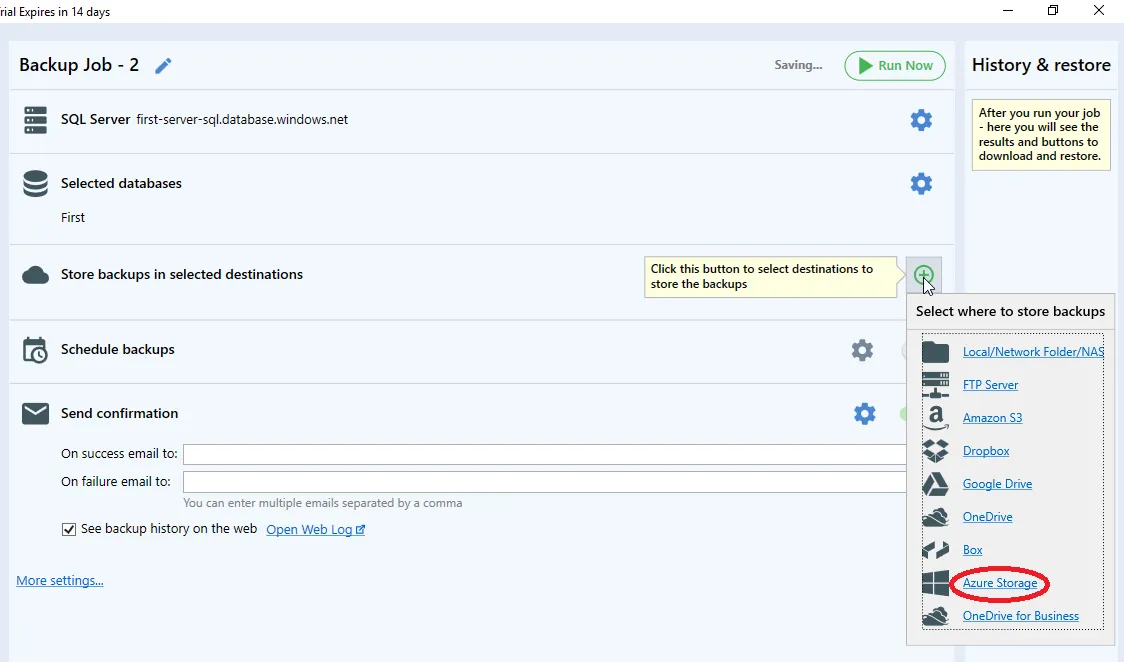Click the Run Now button
The width and height of the screenshot is (1124, 662).
(x=895, y=65)
